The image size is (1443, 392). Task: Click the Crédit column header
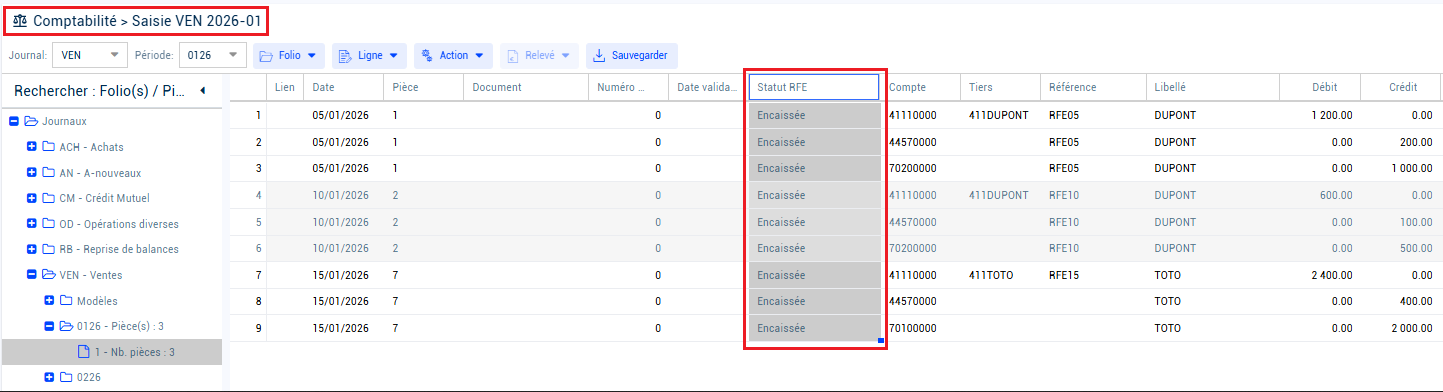click(1401, 87)
